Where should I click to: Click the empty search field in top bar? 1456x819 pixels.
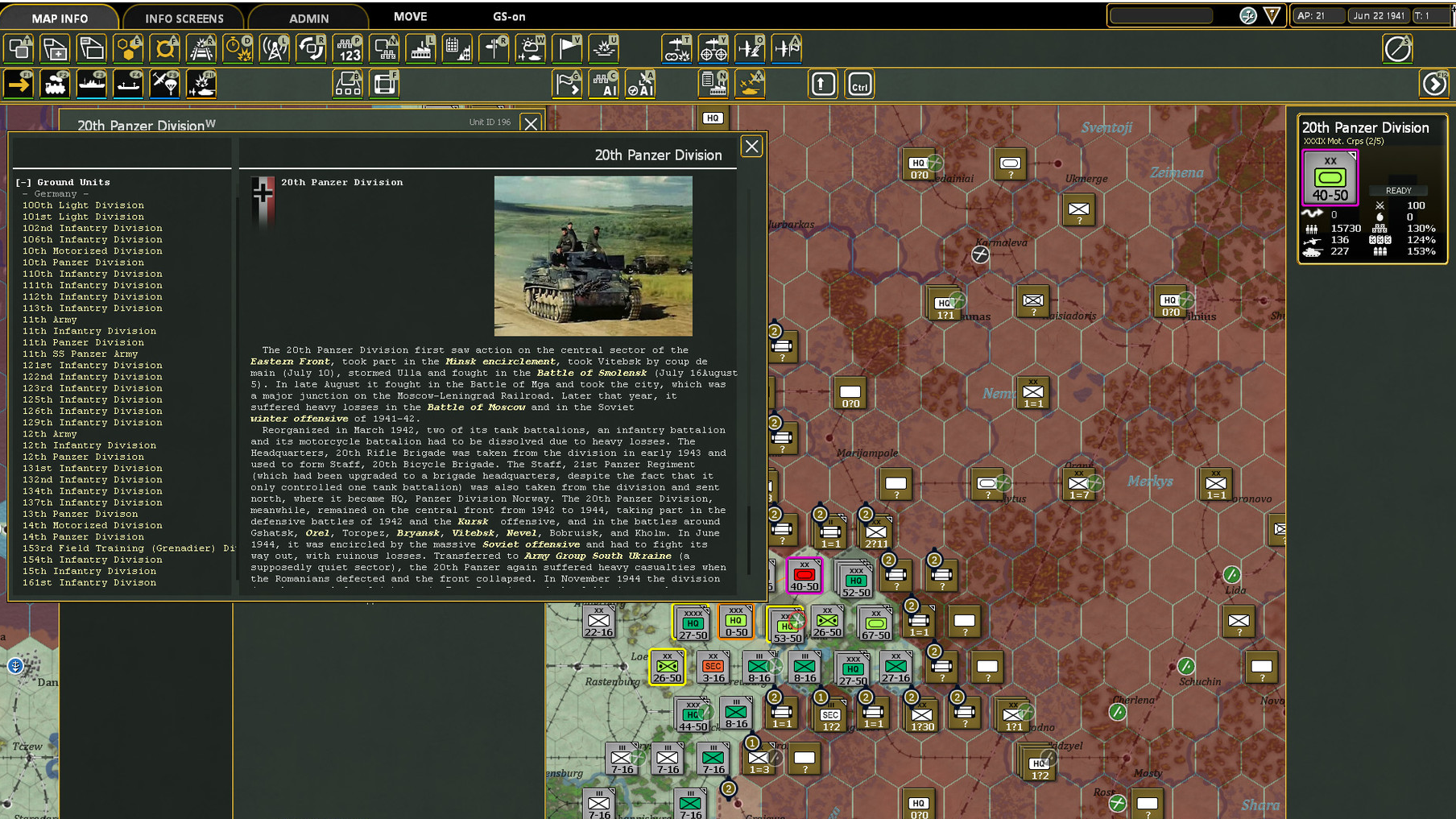click(x=1161, y=15)
